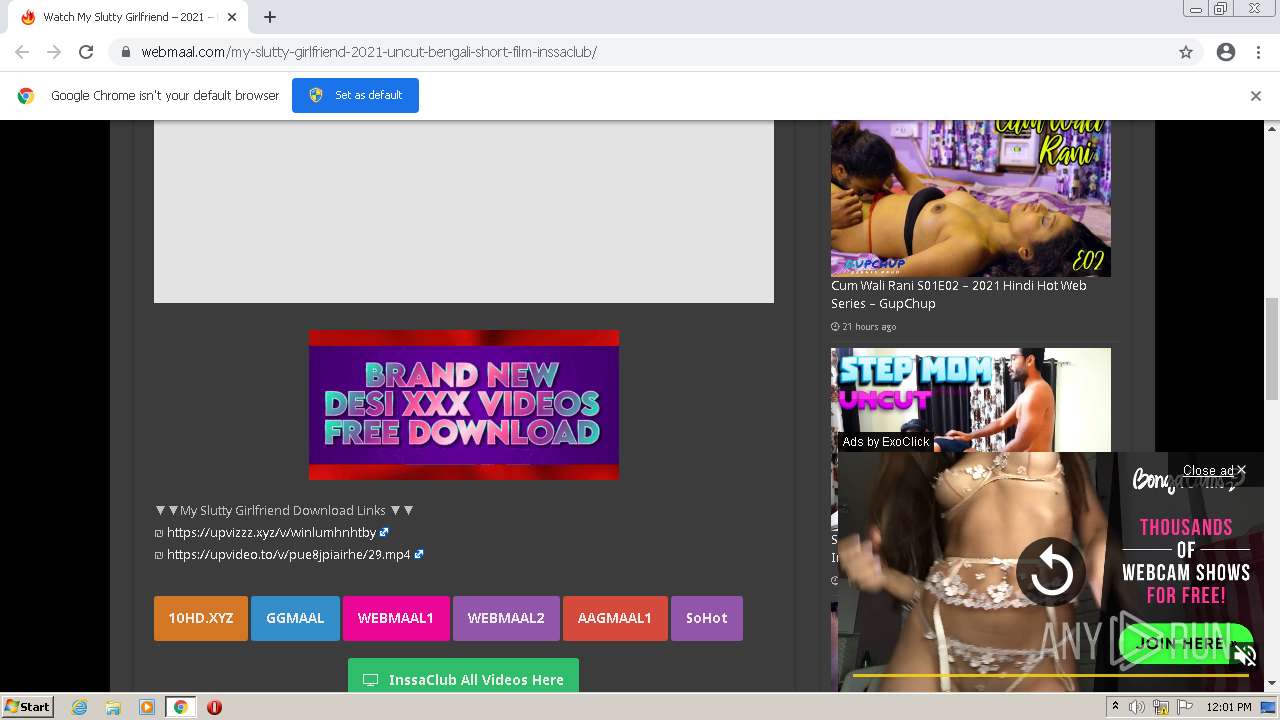Image resolution: width=1280 pixels, height=720 pixels.
Task: Click the empty grey video player area
Action: click(464, 211)
